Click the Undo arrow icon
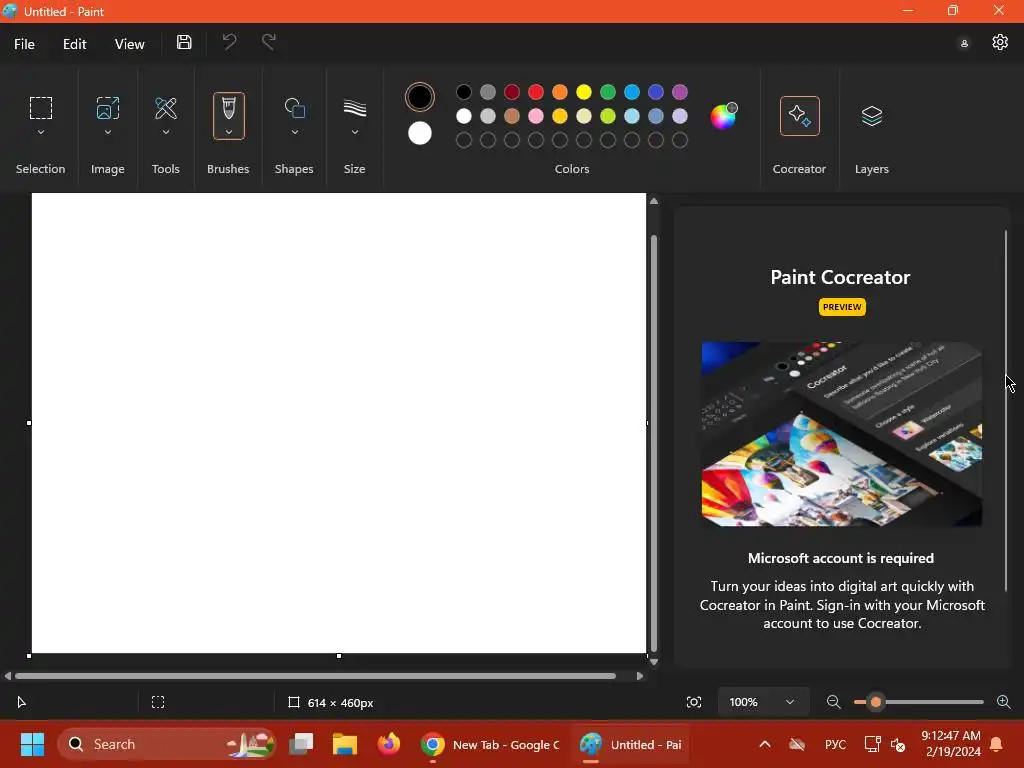 [229, 42]
